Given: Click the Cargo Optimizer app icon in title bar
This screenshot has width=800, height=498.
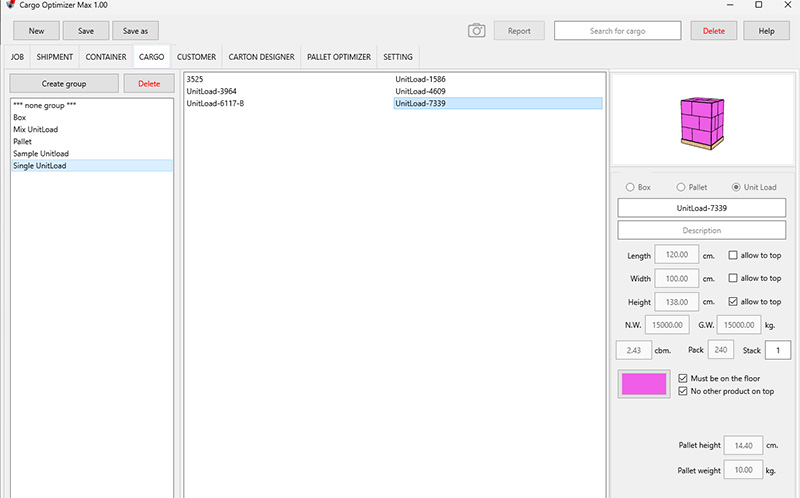Looking at the screenshot, I should [x=10, y=5].
